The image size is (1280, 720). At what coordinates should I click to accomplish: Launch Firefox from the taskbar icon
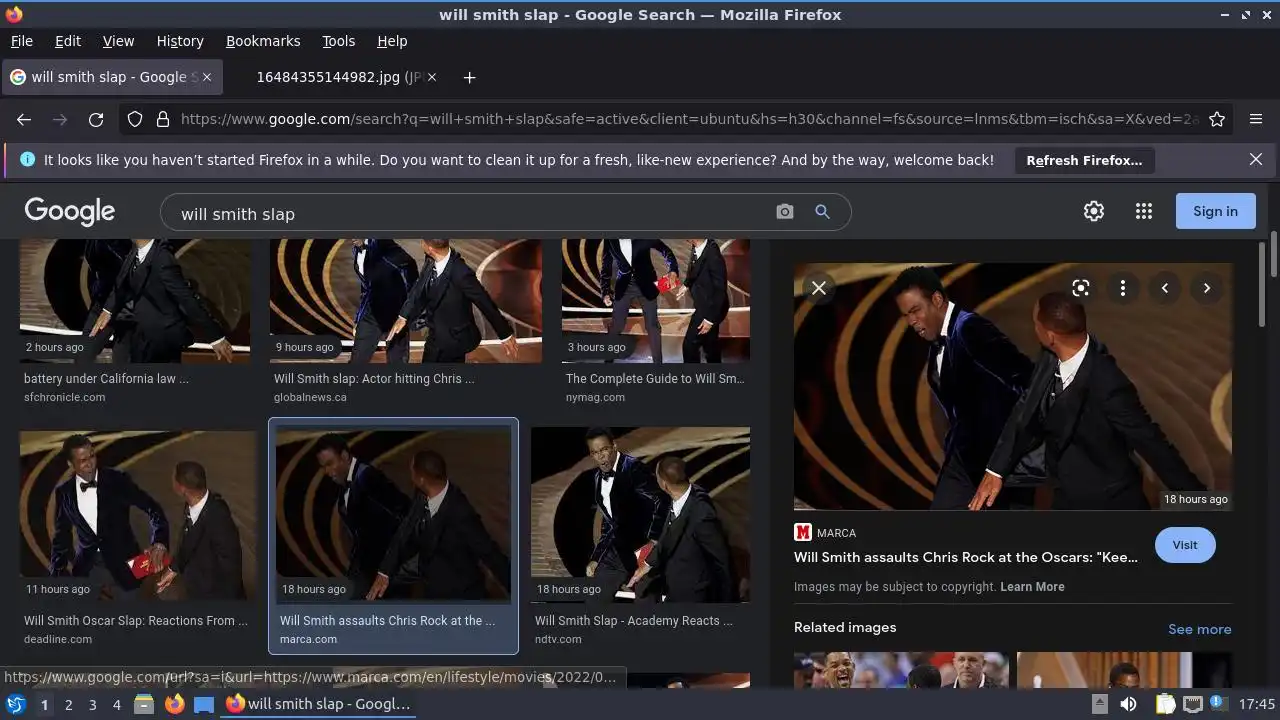(x=174, y=704)
